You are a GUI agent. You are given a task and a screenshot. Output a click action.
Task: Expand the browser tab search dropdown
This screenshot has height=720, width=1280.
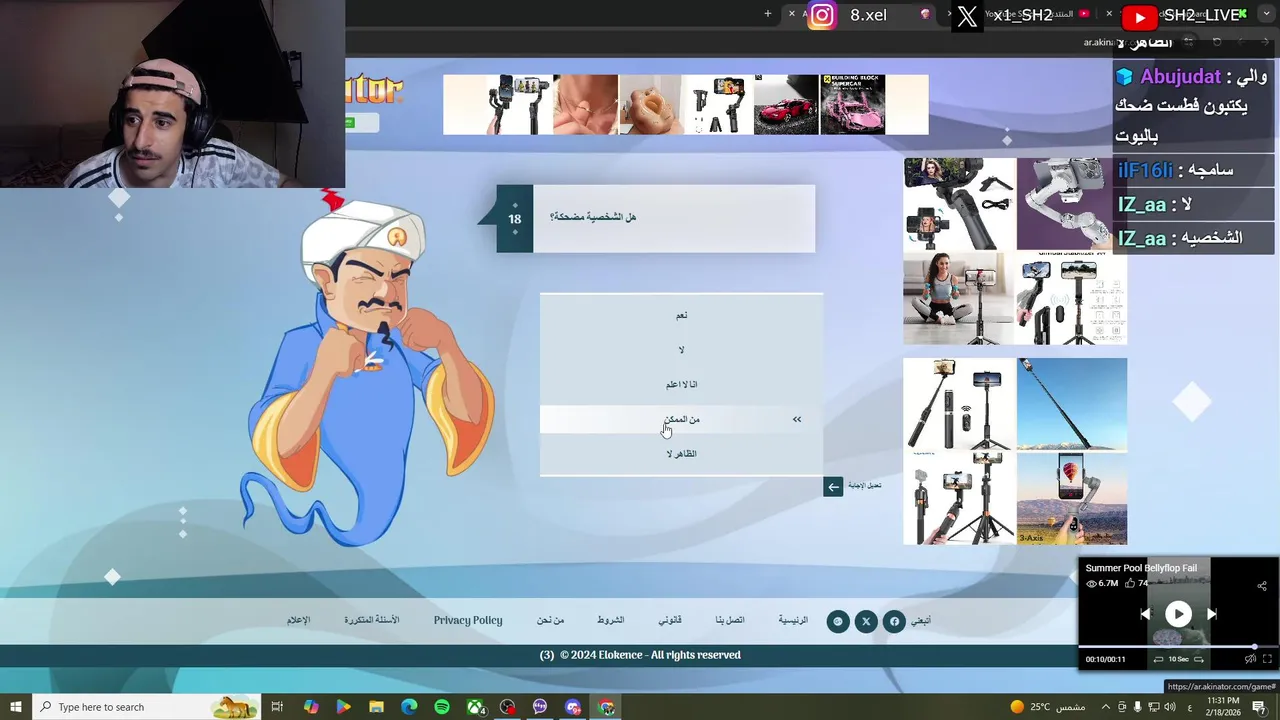click(x=1268, y=14)
